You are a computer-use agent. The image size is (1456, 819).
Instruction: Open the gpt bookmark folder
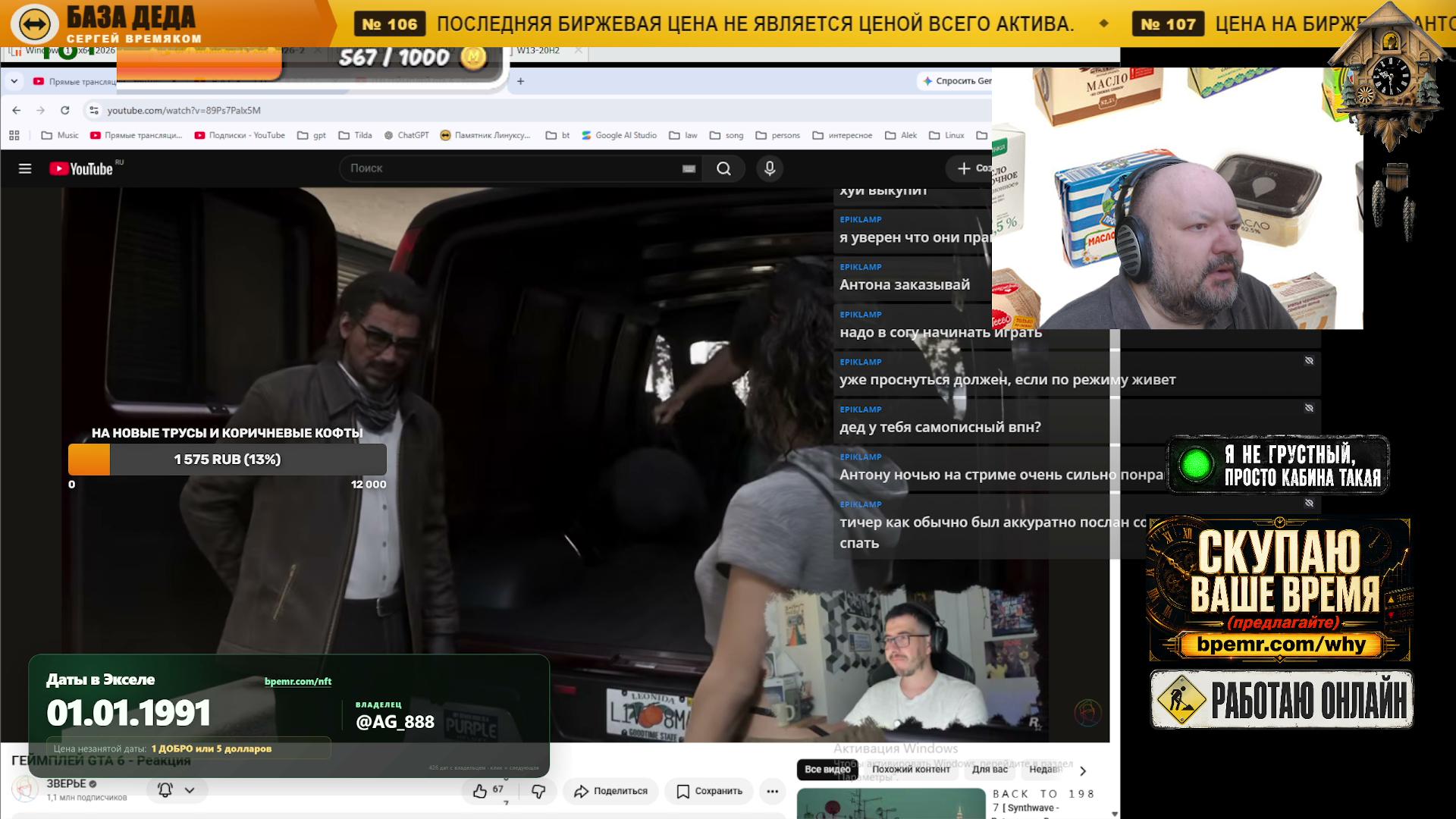(312, 136)
